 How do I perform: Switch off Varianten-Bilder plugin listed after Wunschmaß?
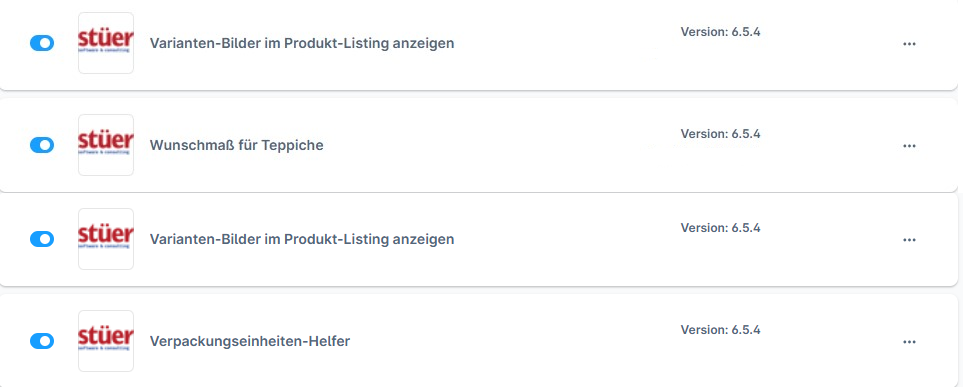42,239
